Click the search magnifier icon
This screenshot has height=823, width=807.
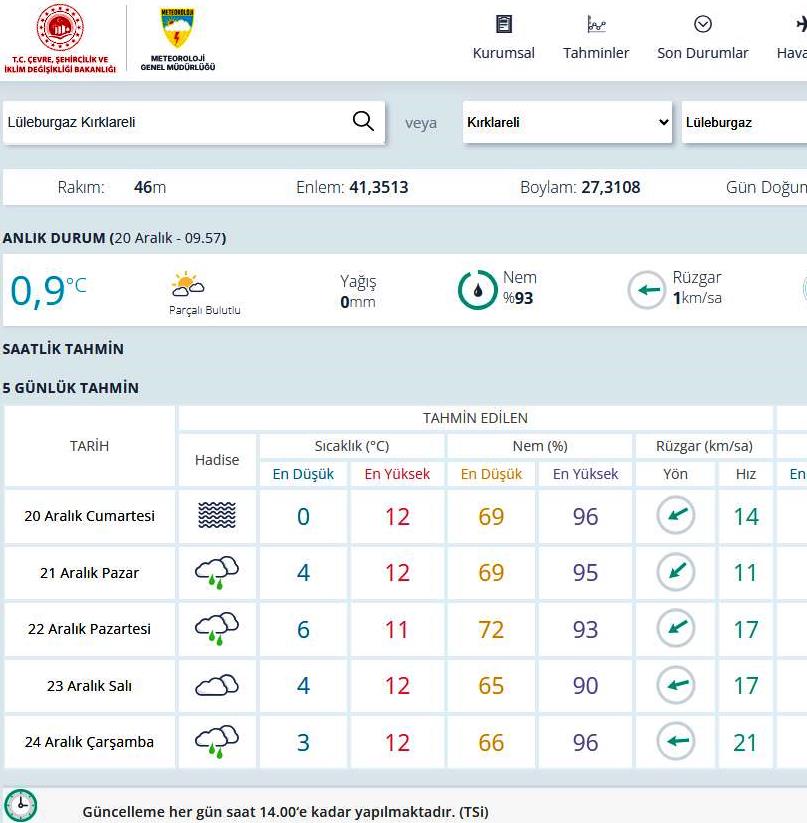point(363,121)
